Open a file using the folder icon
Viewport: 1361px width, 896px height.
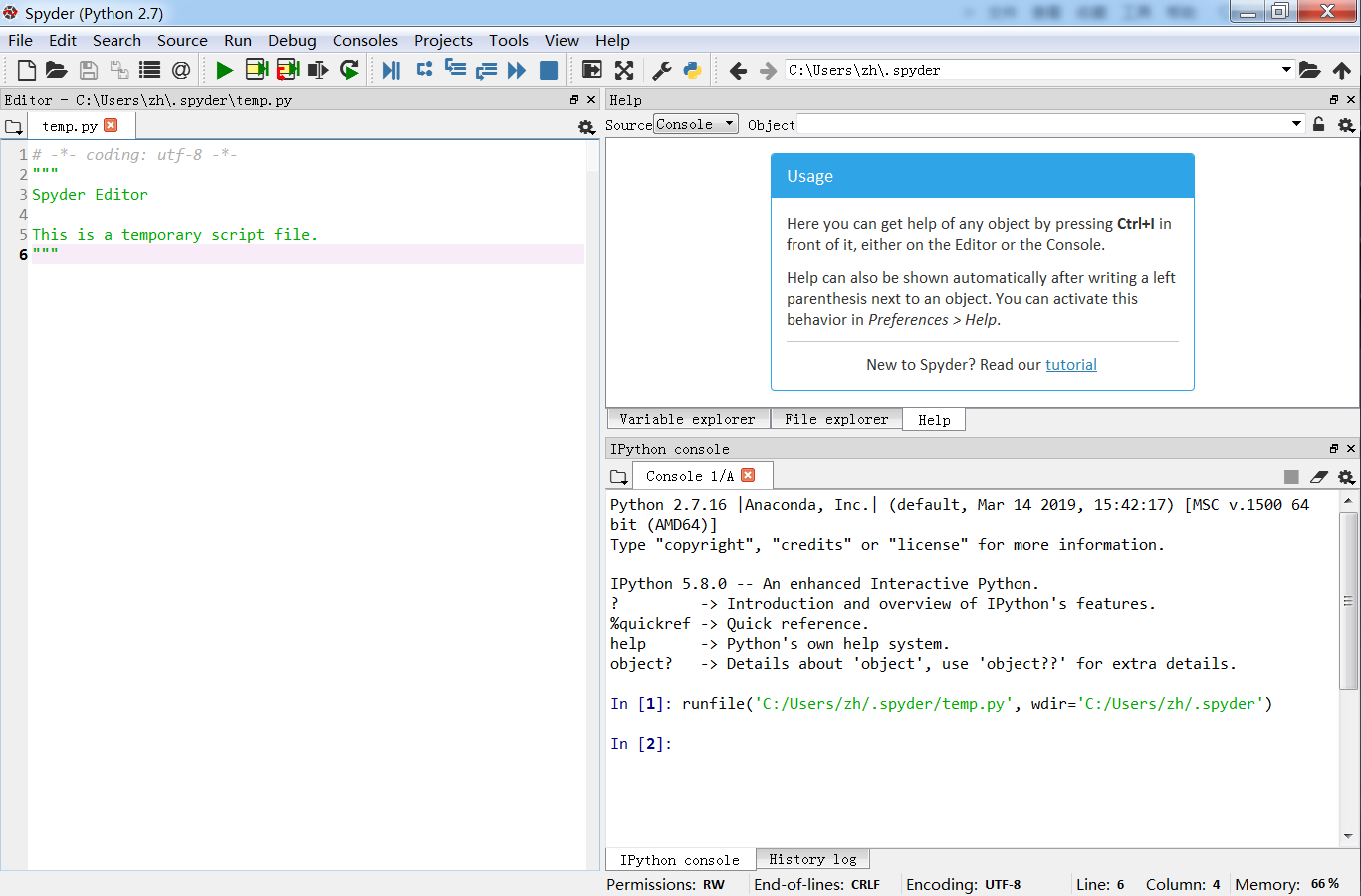point(57,70)
